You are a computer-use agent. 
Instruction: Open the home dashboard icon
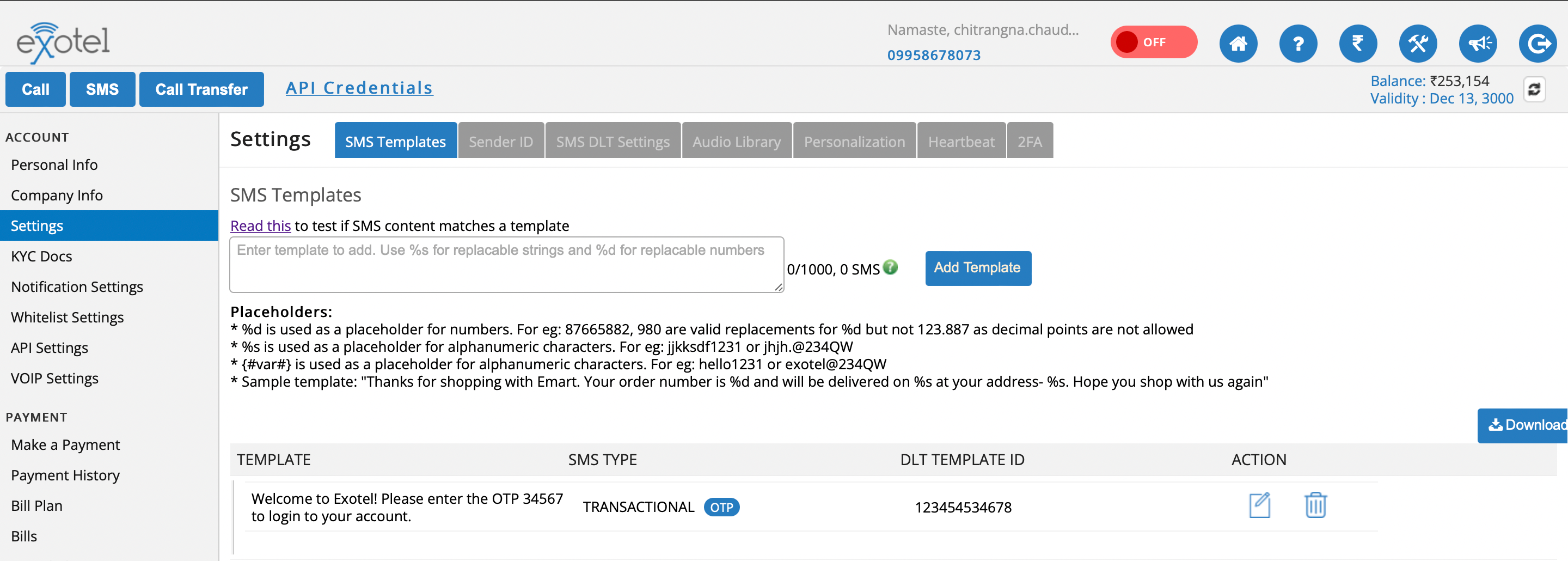click(1238, 43)
